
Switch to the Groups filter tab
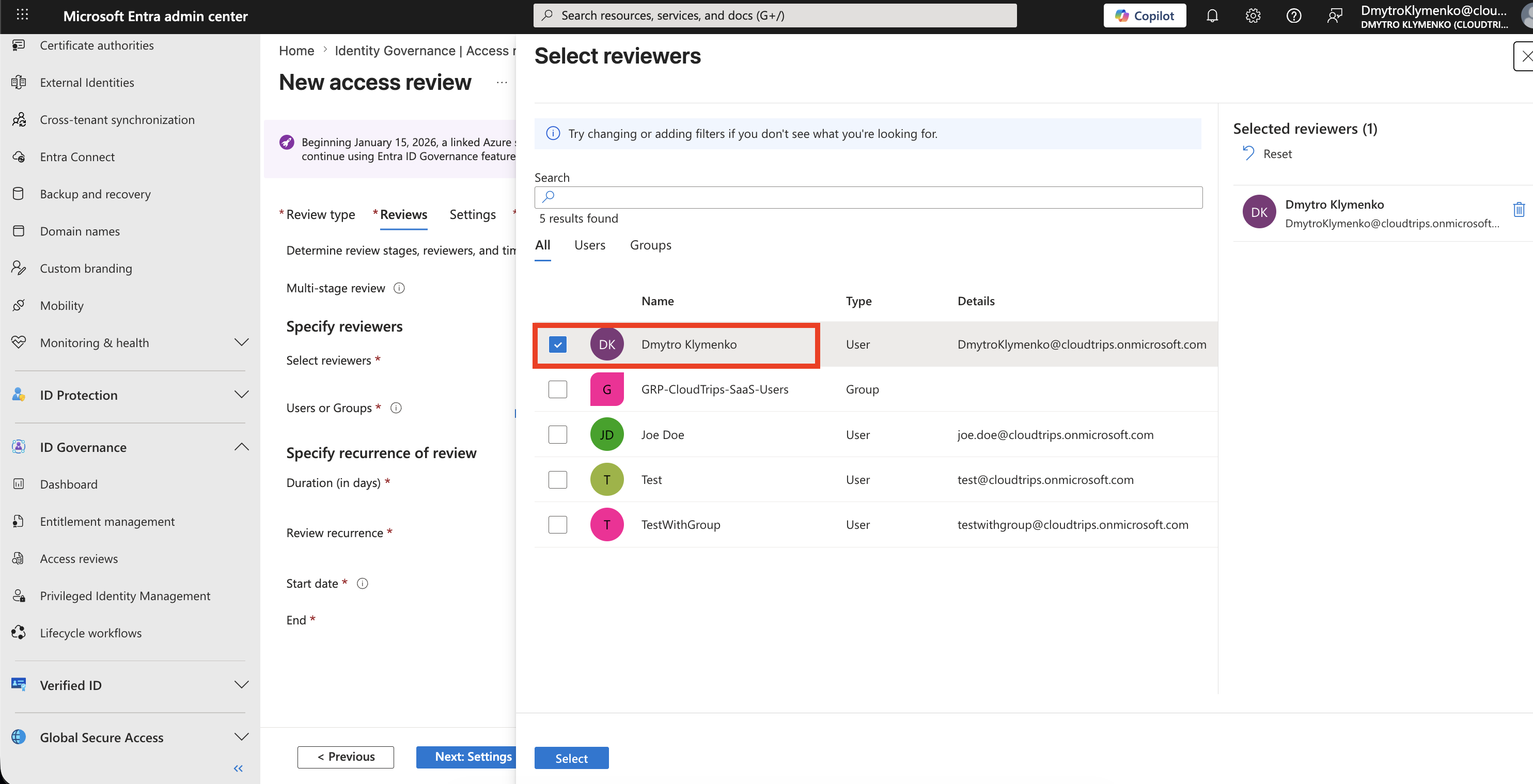click(650, 245)
